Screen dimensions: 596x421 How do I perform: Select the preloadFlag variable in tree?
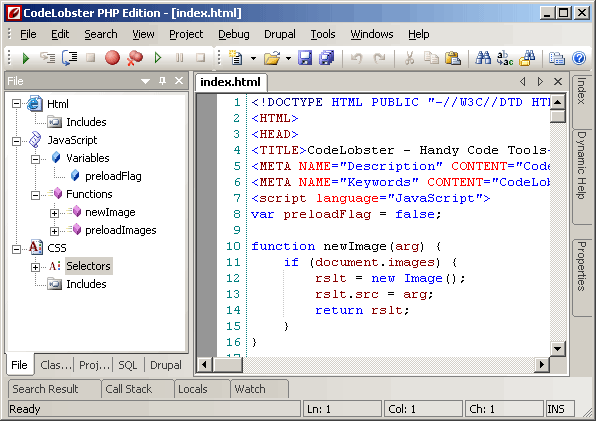click(x=113, y=176)
